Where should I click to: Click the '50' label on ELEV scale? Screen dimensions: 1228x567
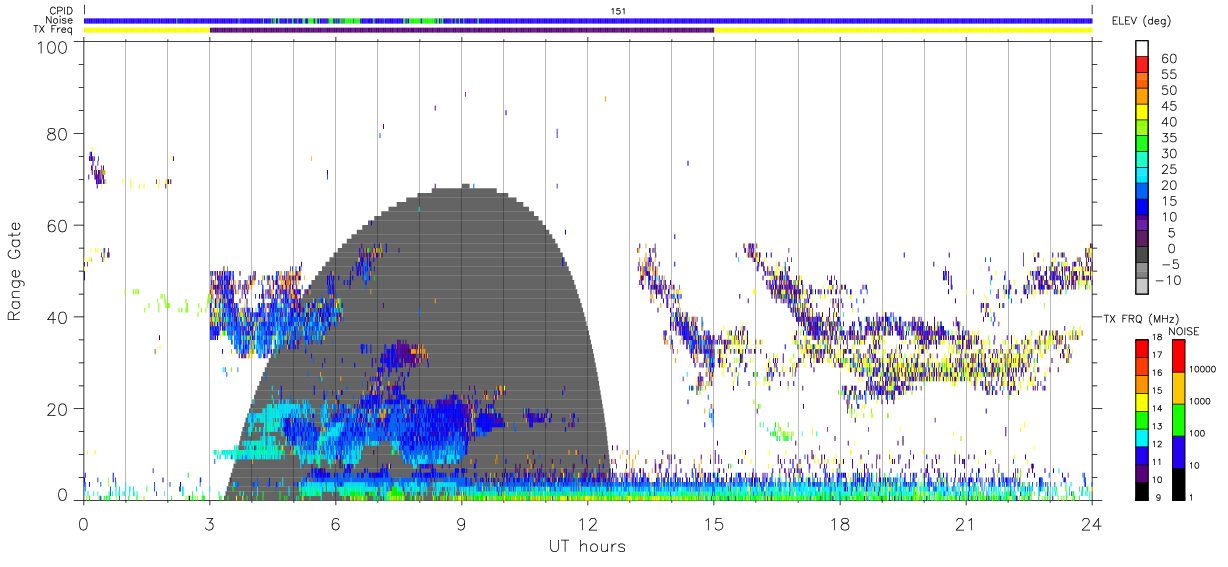click(x=1169, y=90)
